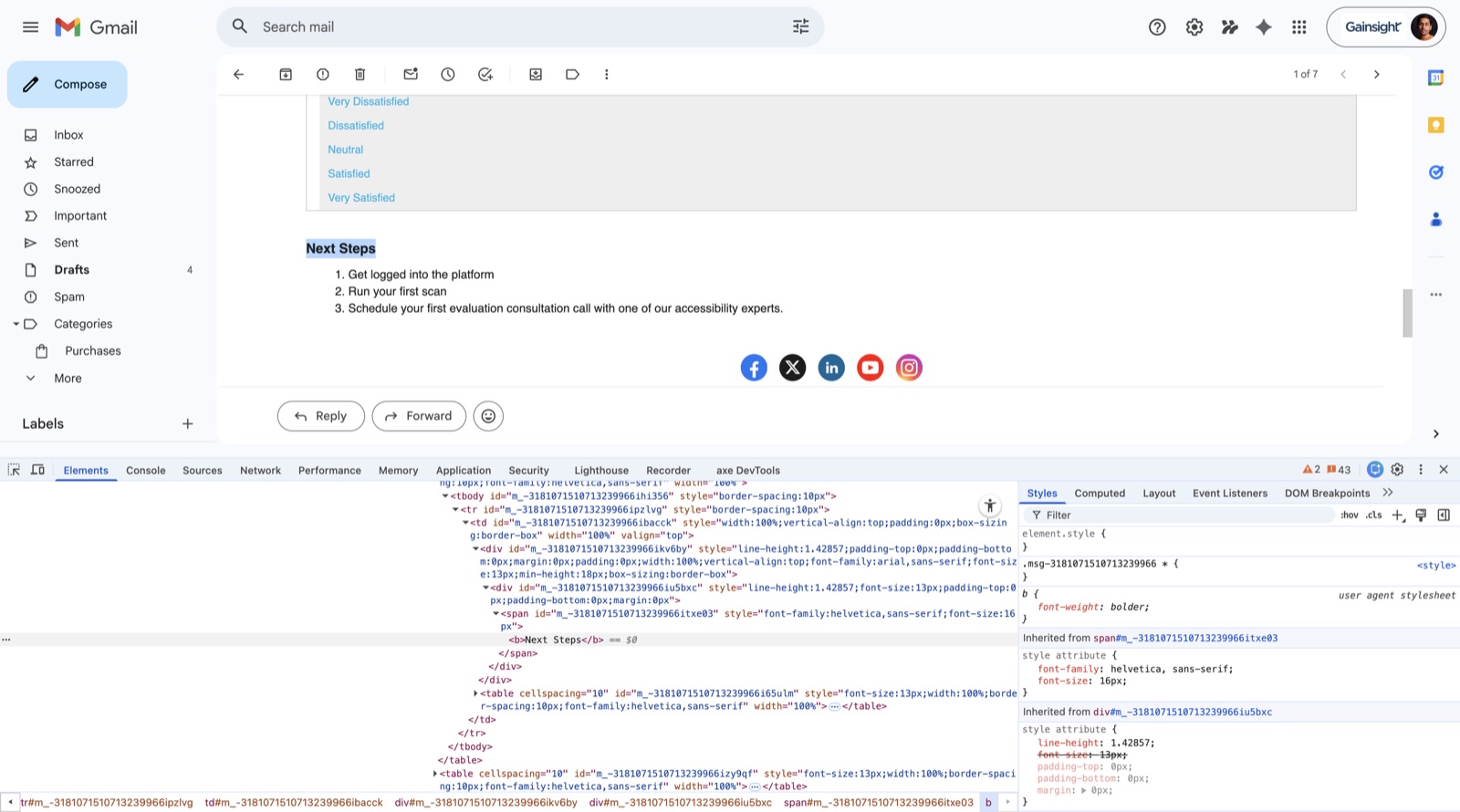Collapse the Categories section arrow
Screen dimensions: 1460x812
pyautogui.click(x=16, y=324)
